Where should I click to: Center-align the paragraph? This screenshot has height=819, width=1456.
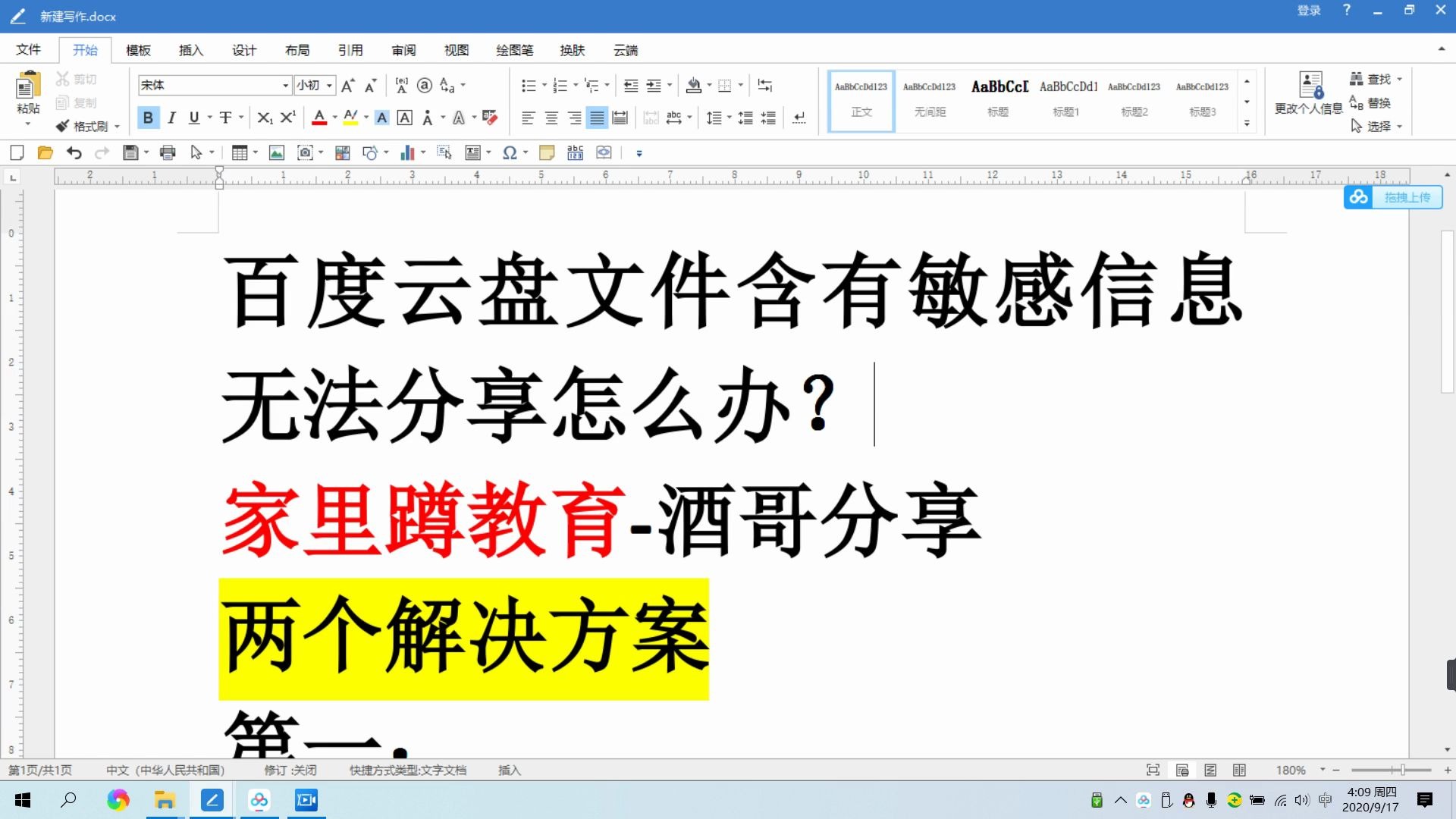(x=551, y=118)
